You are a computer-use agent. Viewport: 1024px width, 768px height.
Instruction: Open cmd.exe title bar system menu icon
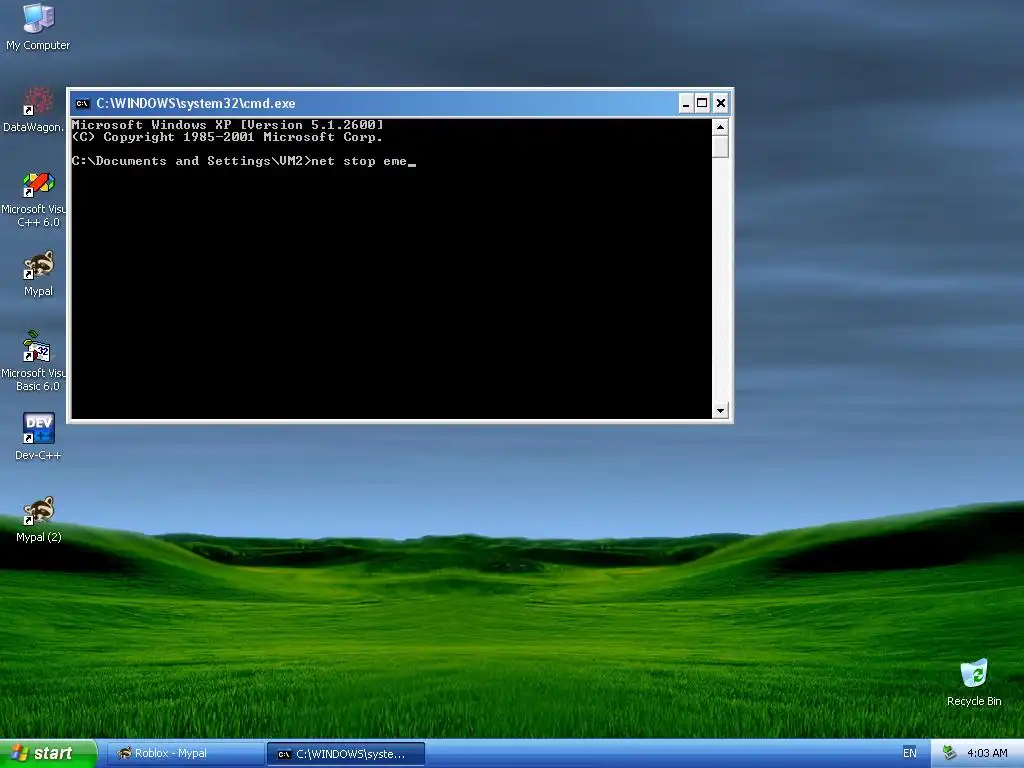(x=82, y=103)
